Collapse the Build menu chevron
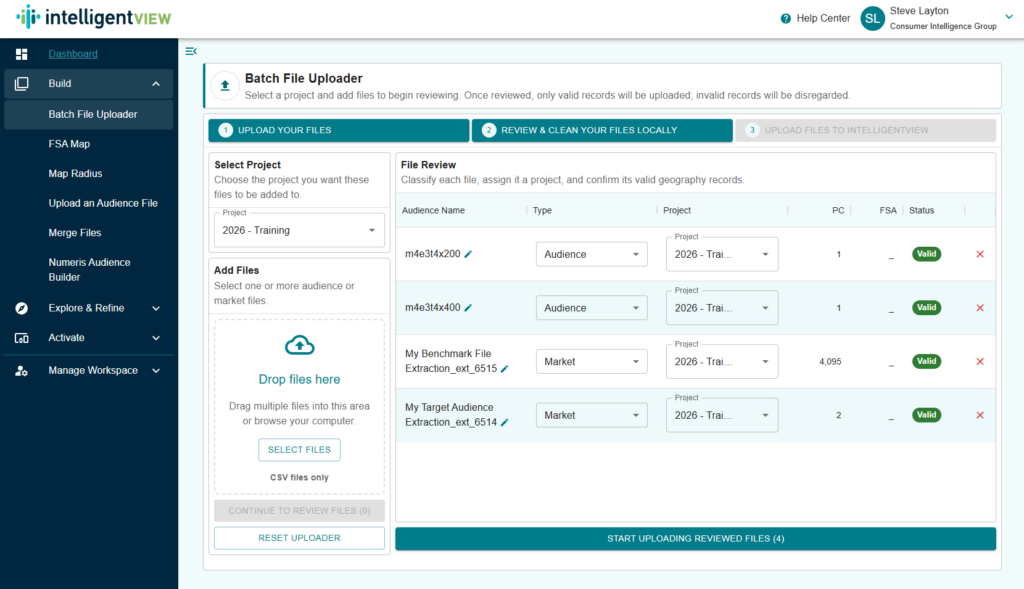Viewport: 1024px width, 589px height. [156, 84]
